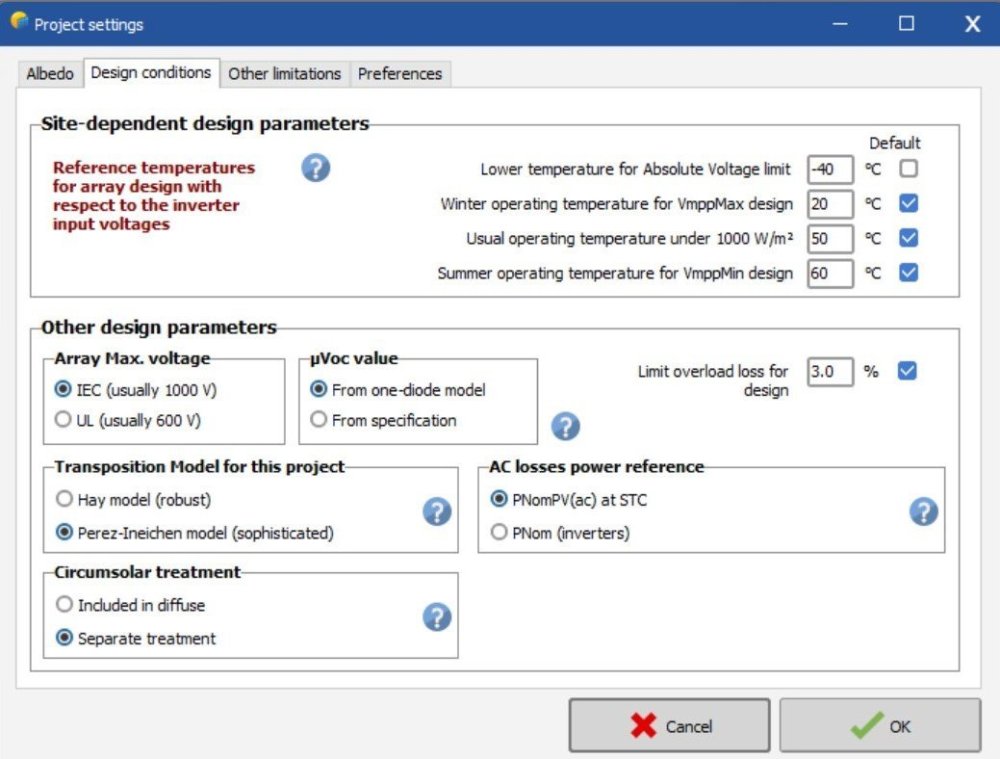Viewport: 1000px width, 759px height.
Task: Select Included in diffuse option
Action: (64, 605)
